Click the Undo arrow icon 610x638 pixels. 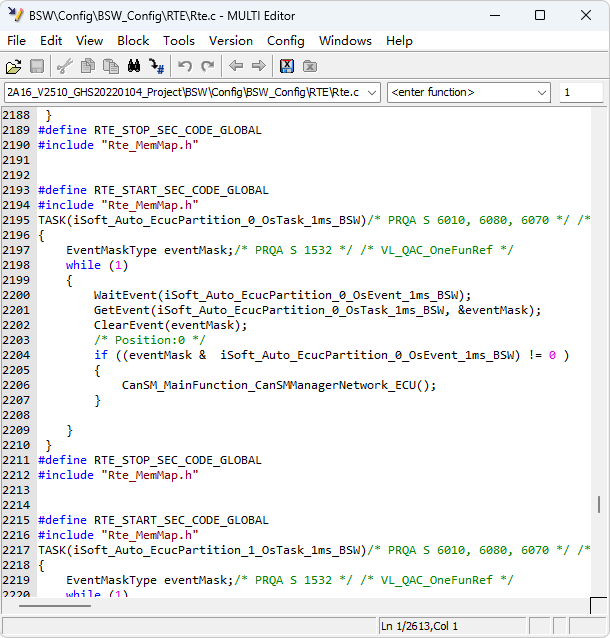point(185,66)
